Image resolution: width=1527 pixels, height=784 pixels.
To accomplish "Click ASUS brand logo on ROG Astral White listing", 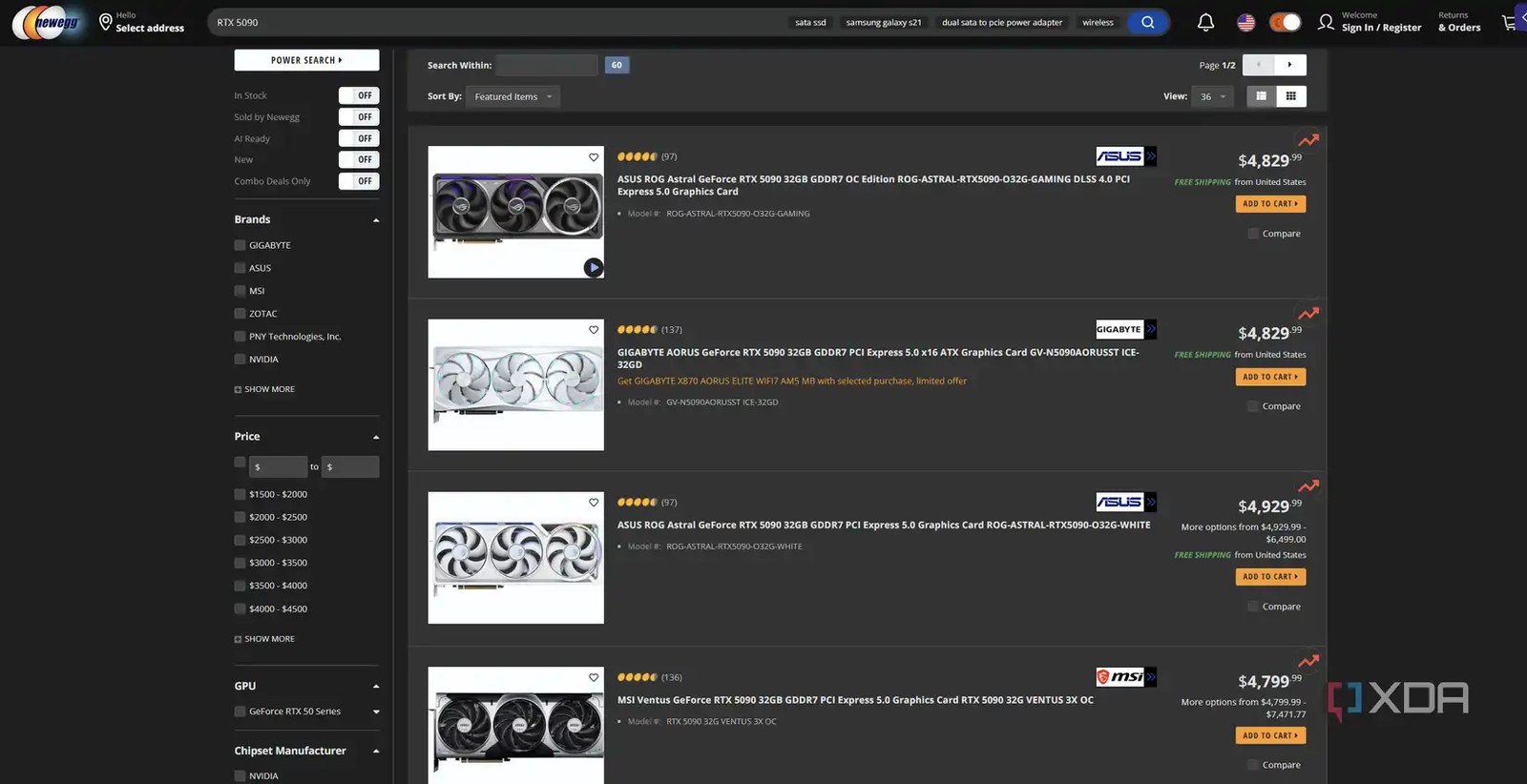I will pos(1126,502).
